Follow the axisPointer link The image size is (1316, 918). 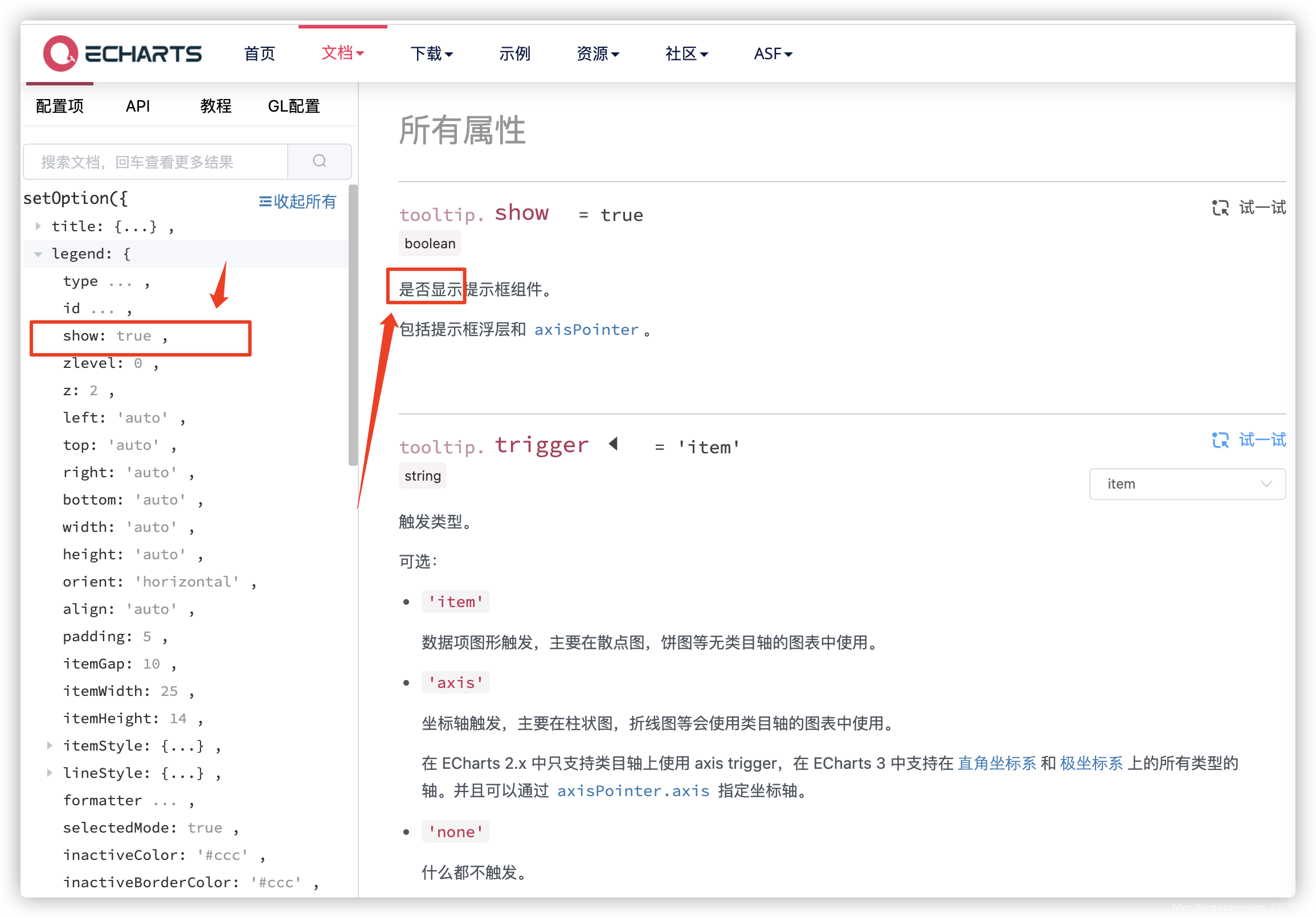[x=586, y=330]
